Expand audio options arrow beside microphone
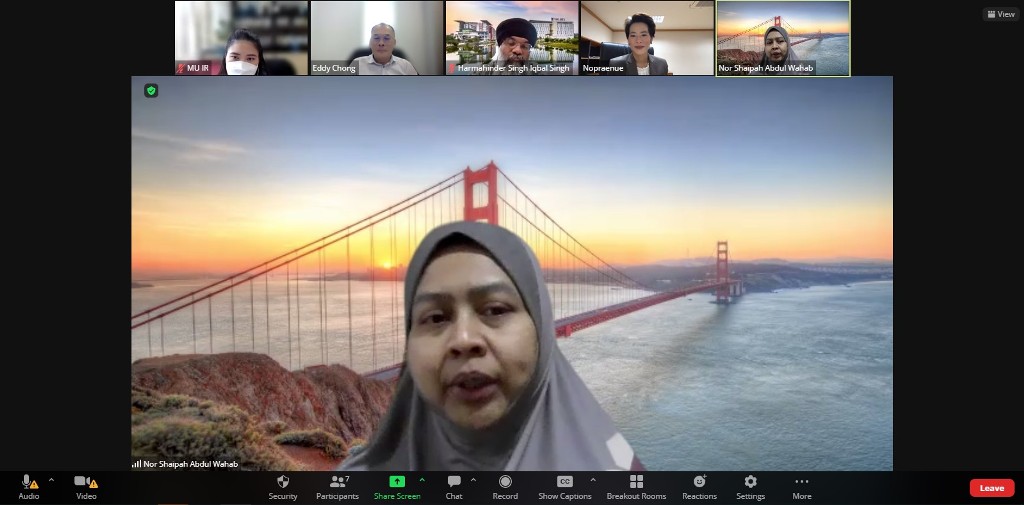 pos(51,480)
